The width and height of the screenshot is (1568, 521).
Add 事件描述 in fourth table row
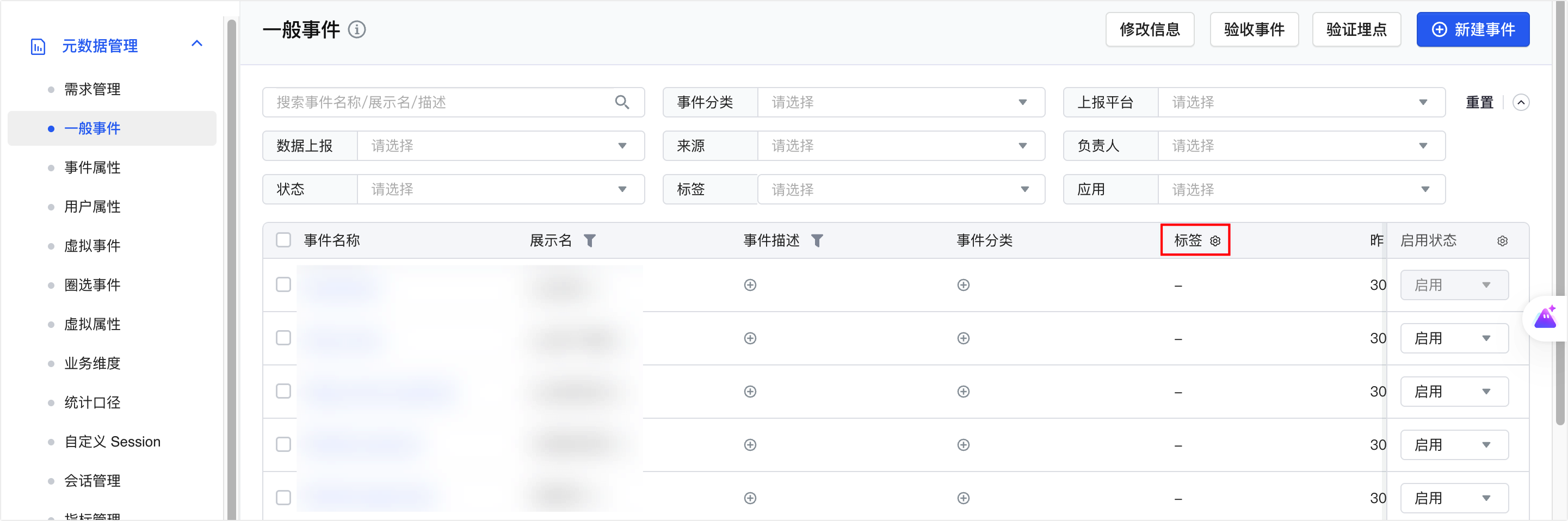tap(750, 445)
